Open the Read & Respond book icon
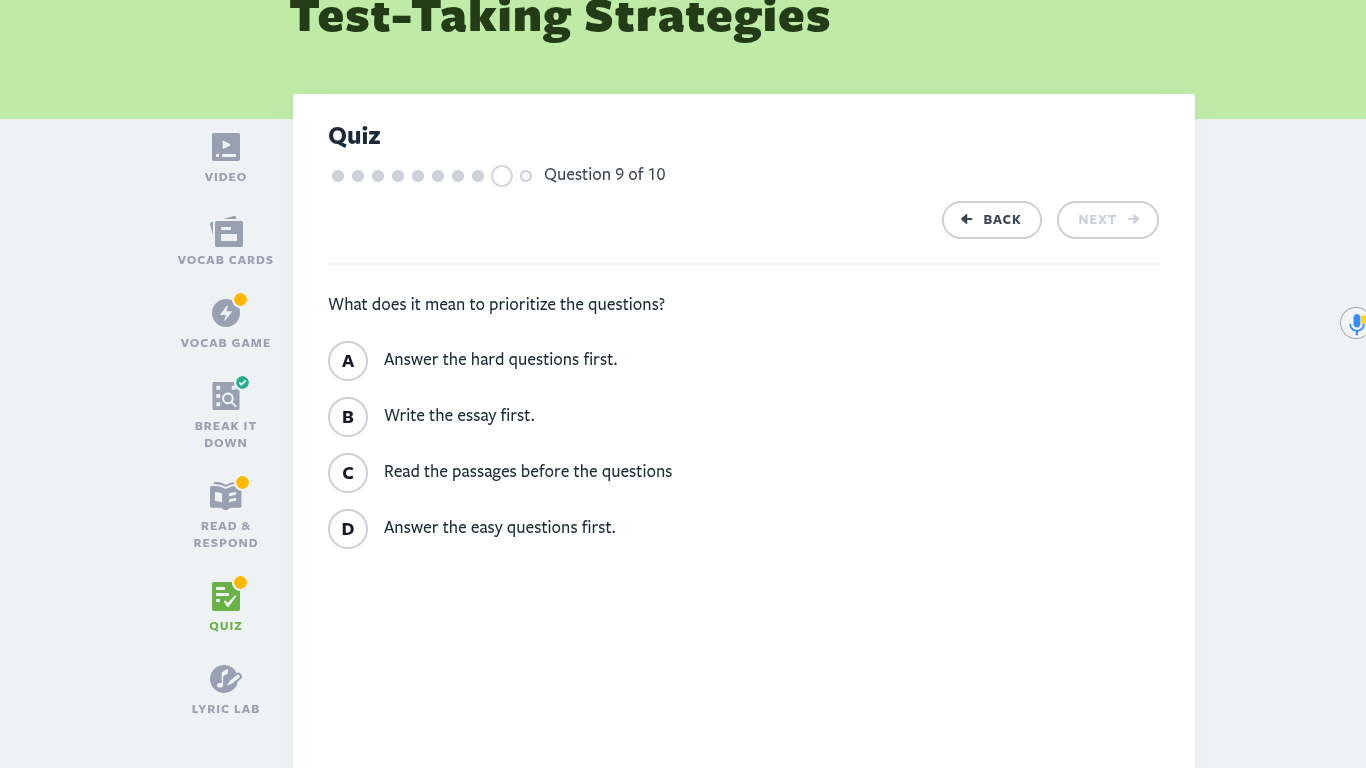 pyautogui.click(x=226, y=495)
